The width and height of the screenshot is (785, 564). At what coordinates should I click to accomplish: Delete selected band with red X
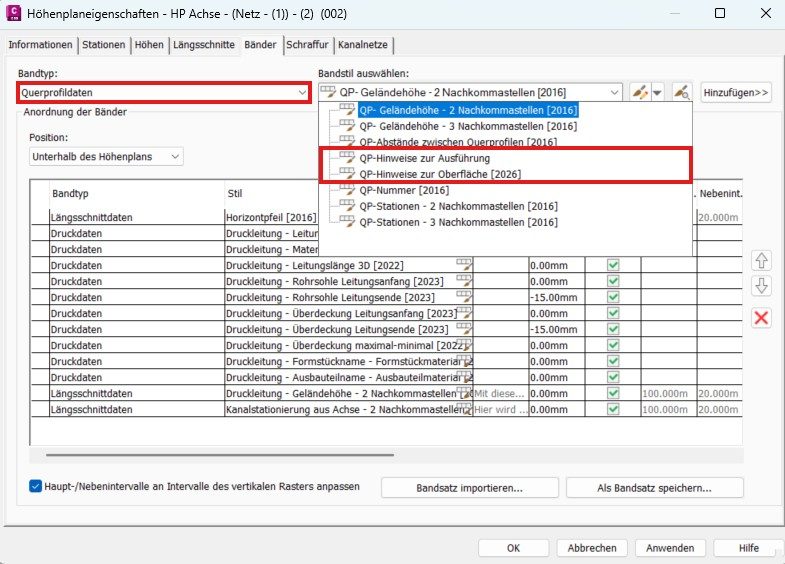761,318
